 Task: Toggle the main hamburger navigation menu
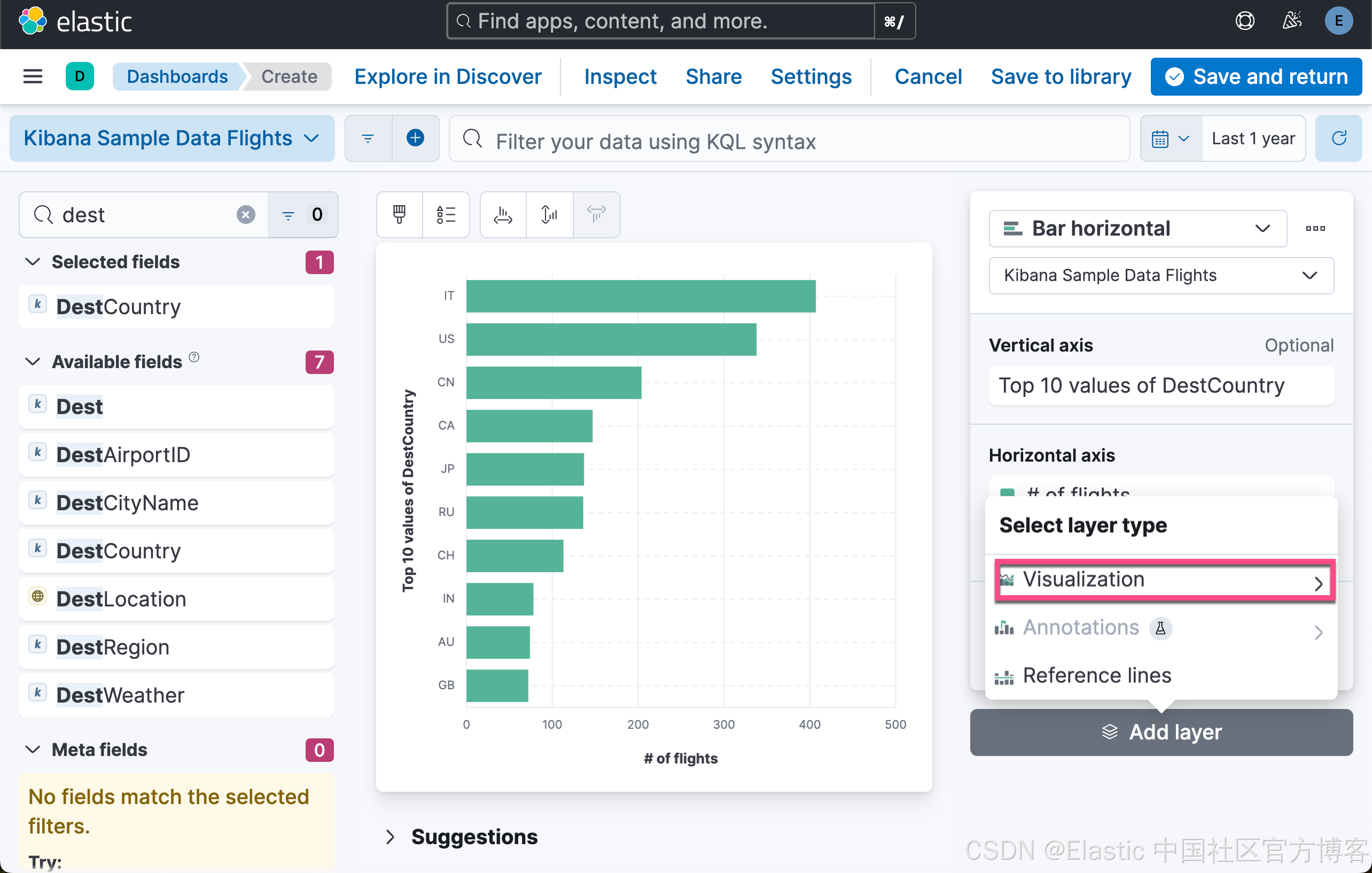33,76
